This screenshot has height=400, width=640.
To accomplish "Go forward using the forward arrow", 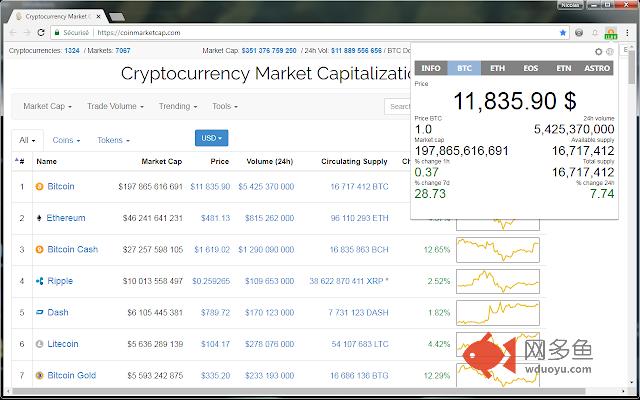I will coord(27,33).
